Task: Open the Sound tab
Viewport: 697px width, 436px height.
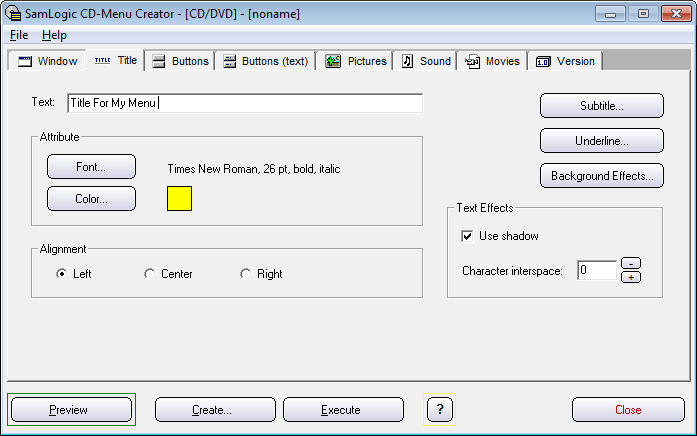Action: click(425, 61)
